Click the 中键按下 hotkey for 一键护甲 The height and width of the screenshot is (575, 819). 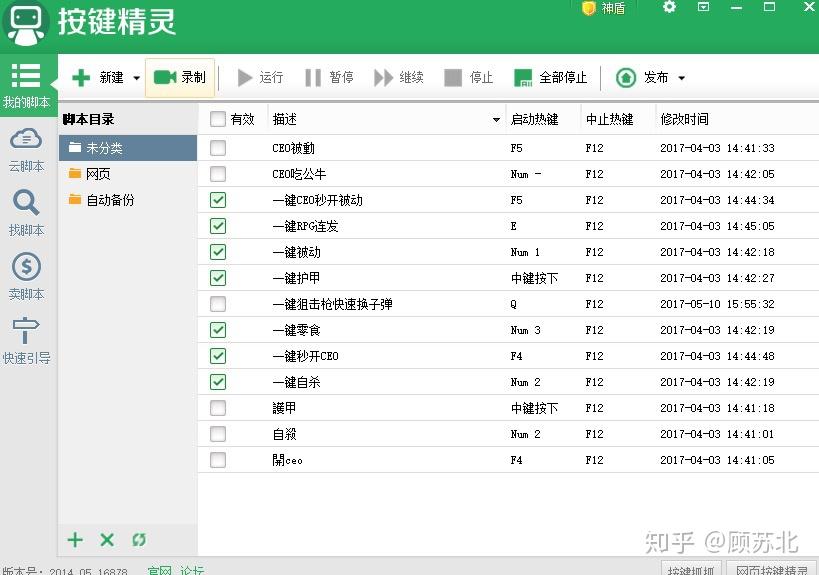[534, 278]
